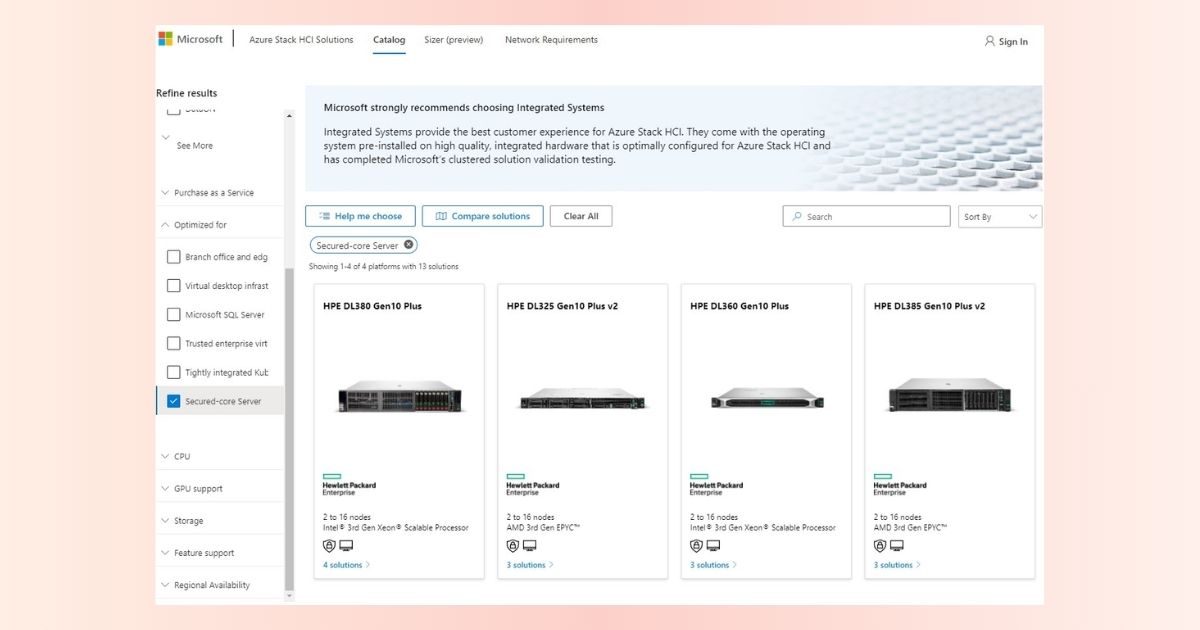1200x630 pixels.
Task: Expand the Regional Availability filter section
Action: (x=220, y=585)
